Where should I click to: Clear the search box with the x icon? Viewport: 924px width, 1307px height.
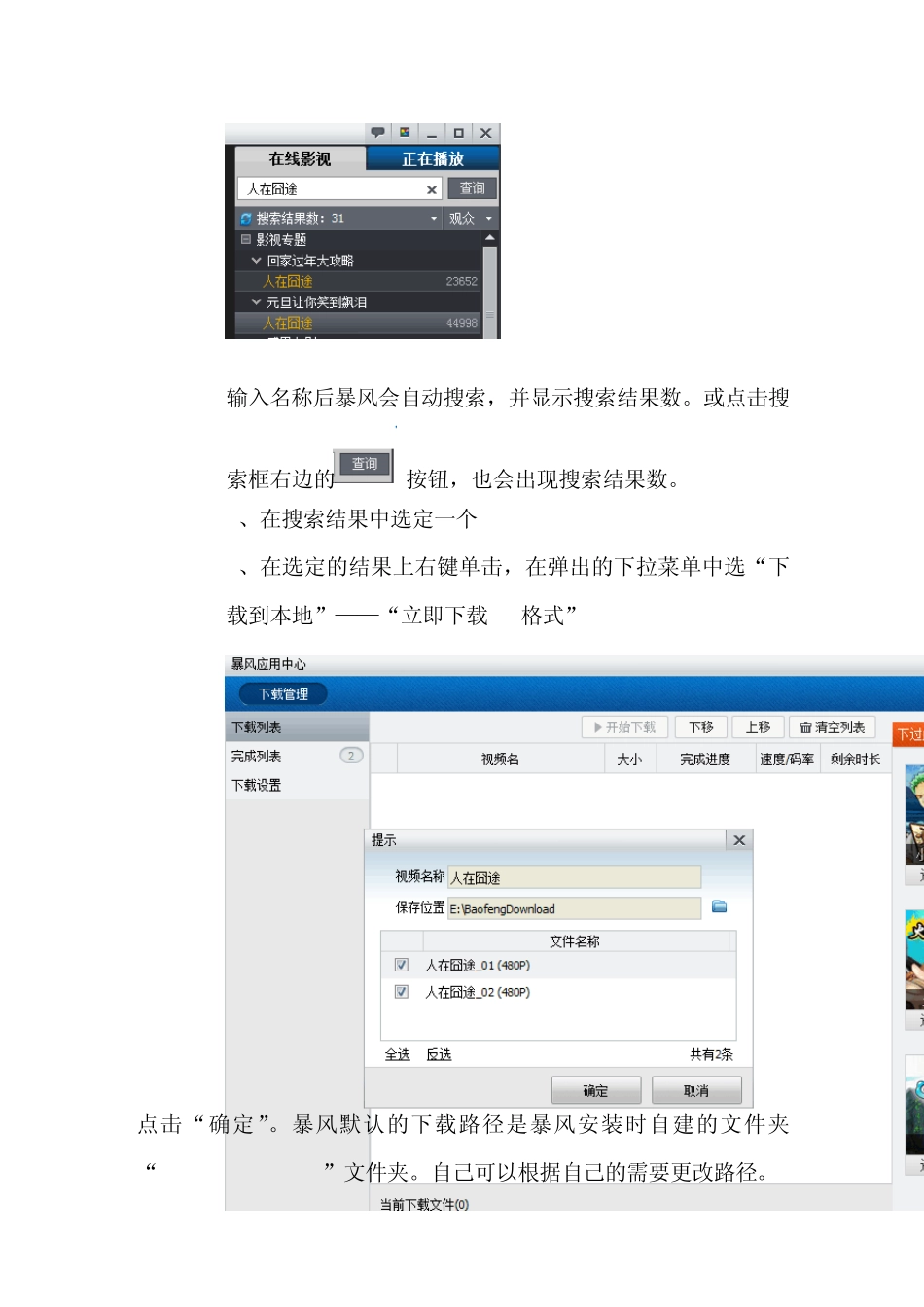click(432, 190)
